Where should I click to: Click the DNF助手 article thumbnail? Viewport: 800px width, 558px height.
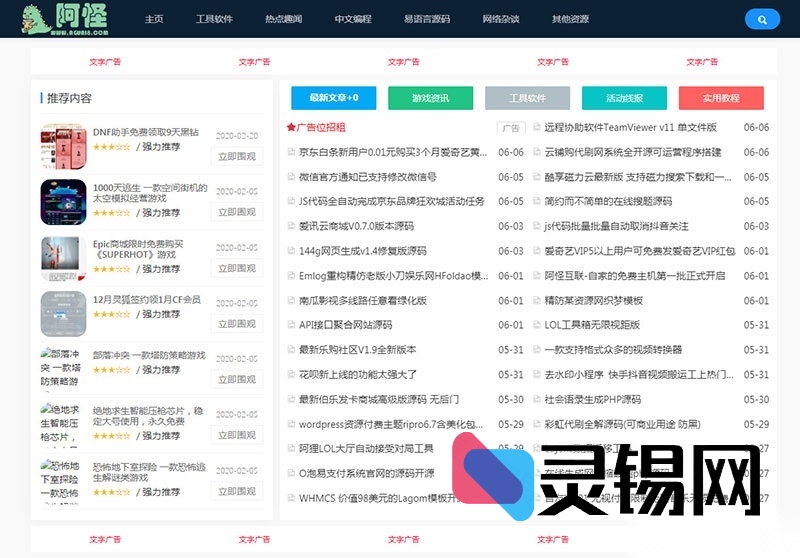(x=63, y=146)
